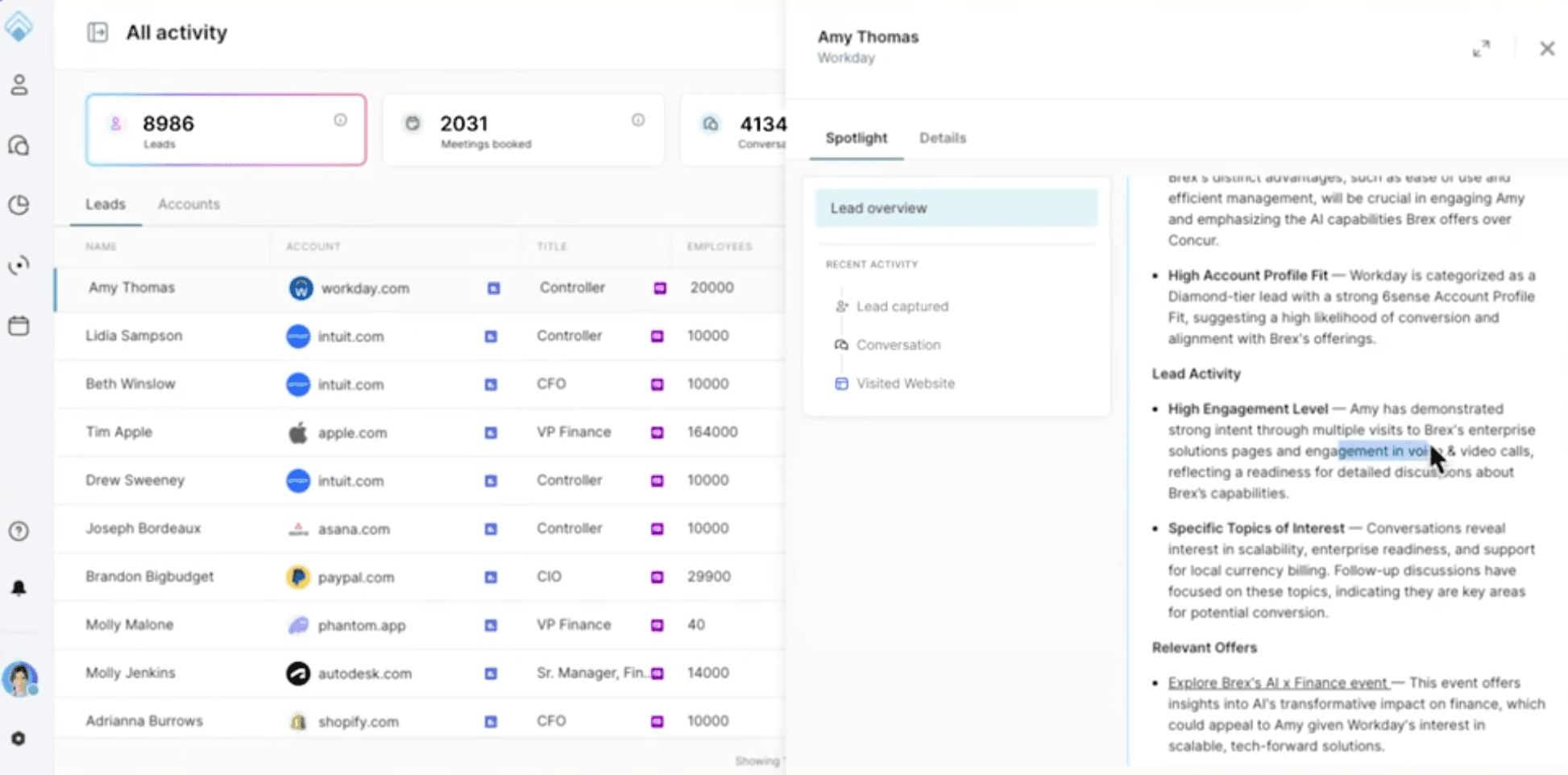This screenshot has width=1568, height=775.
Task: Click the blue badge icon in paypal.com row
Action: pos(491,577)
